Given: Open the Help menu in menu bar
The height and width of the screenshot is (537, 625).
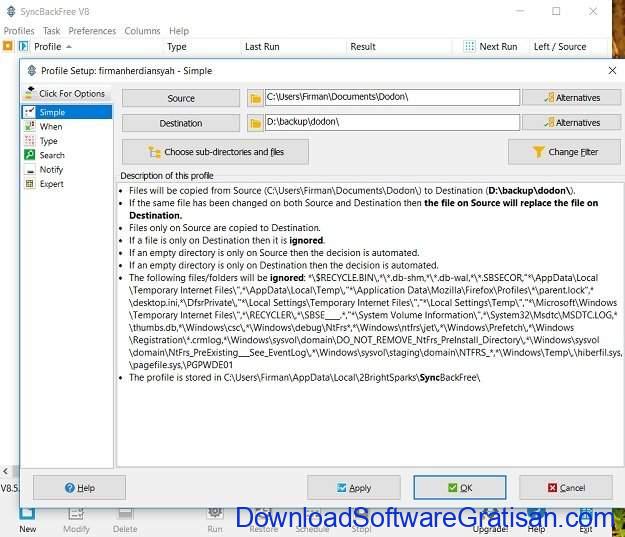Looking at the screenshot, I should pyautogui.click(x=179, y=31).
